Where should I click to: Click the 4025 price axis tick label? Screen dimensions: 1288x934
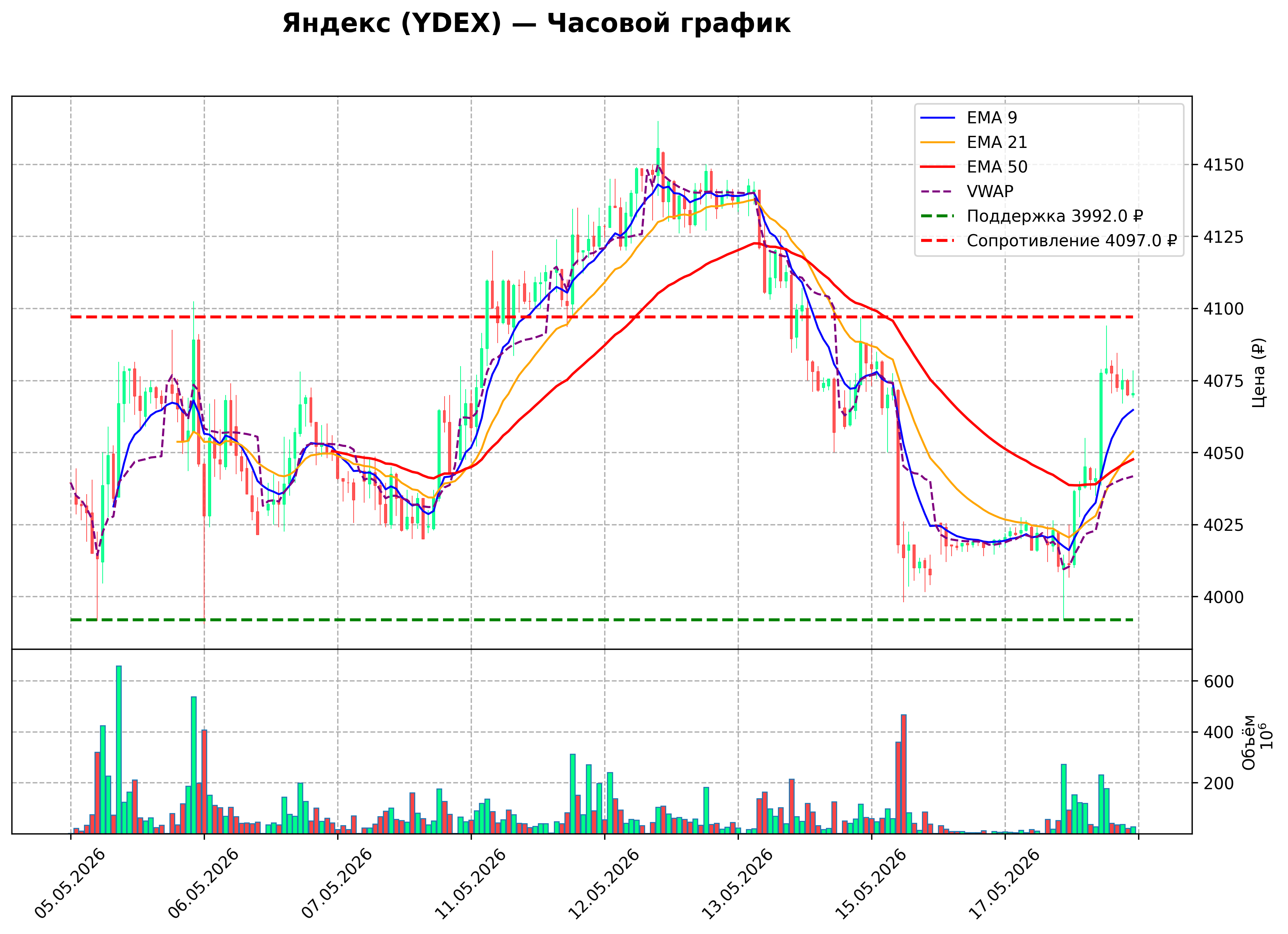pyautogui.click(x=1223, y=525)
